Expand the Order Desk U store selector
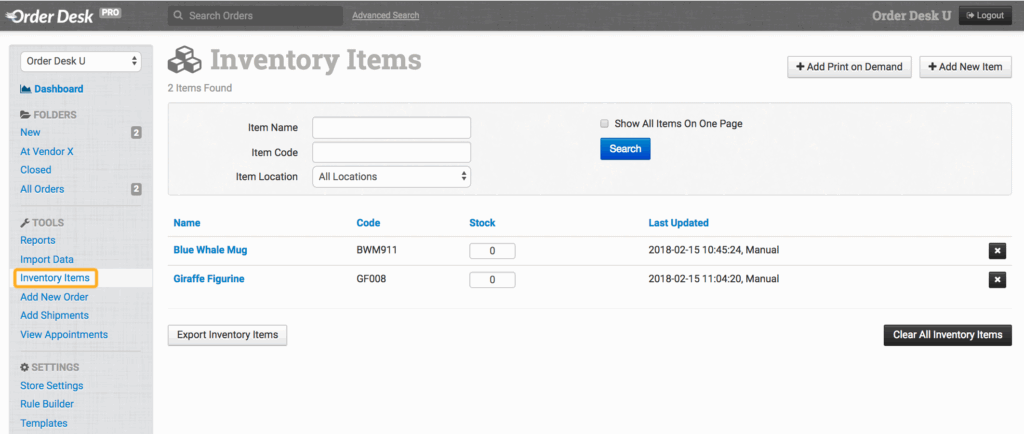Image resolution: width=1024 pixels, height=434 pixels. click(81, 62)
